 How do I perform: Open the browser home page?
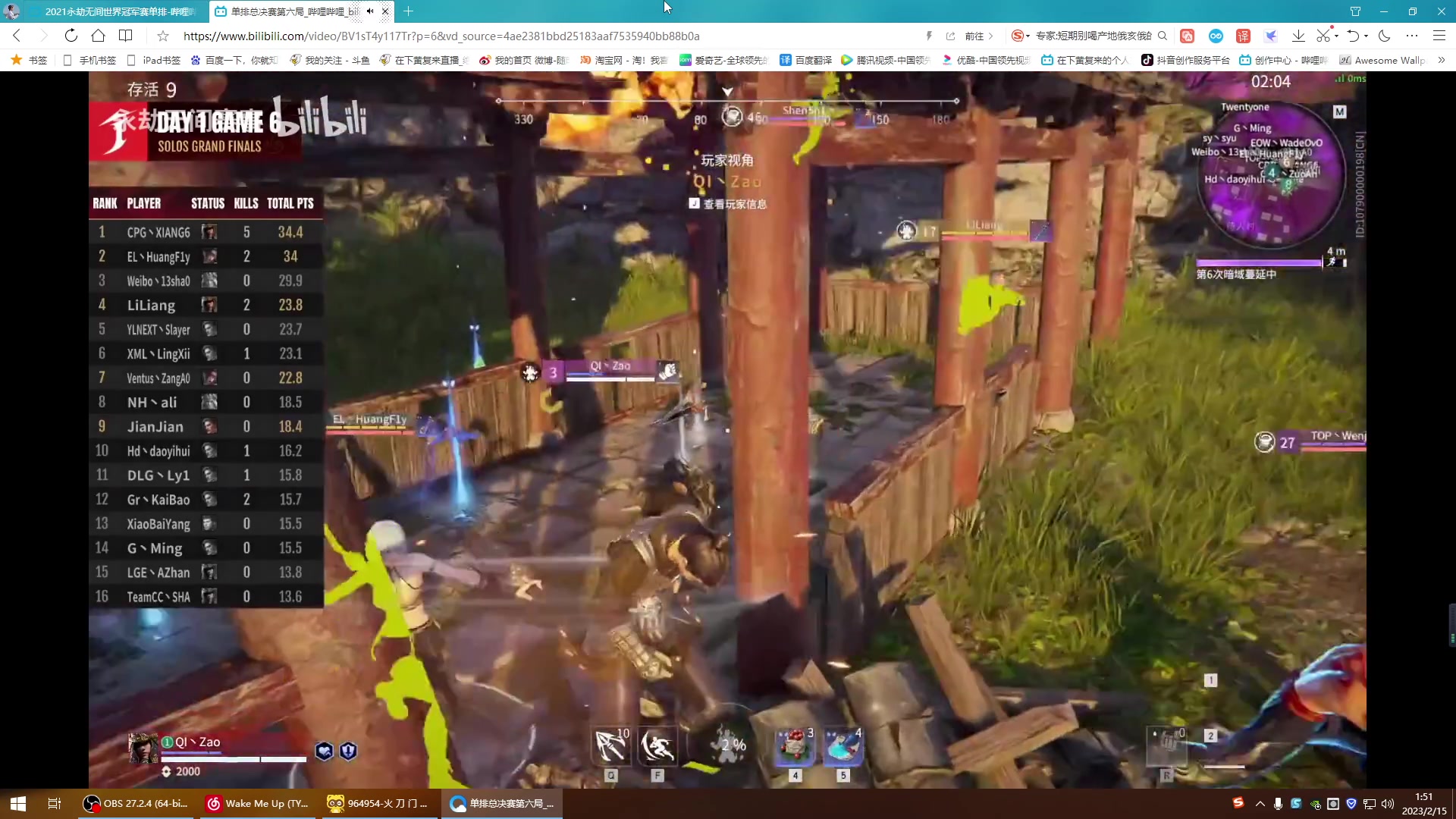[98, 36]
